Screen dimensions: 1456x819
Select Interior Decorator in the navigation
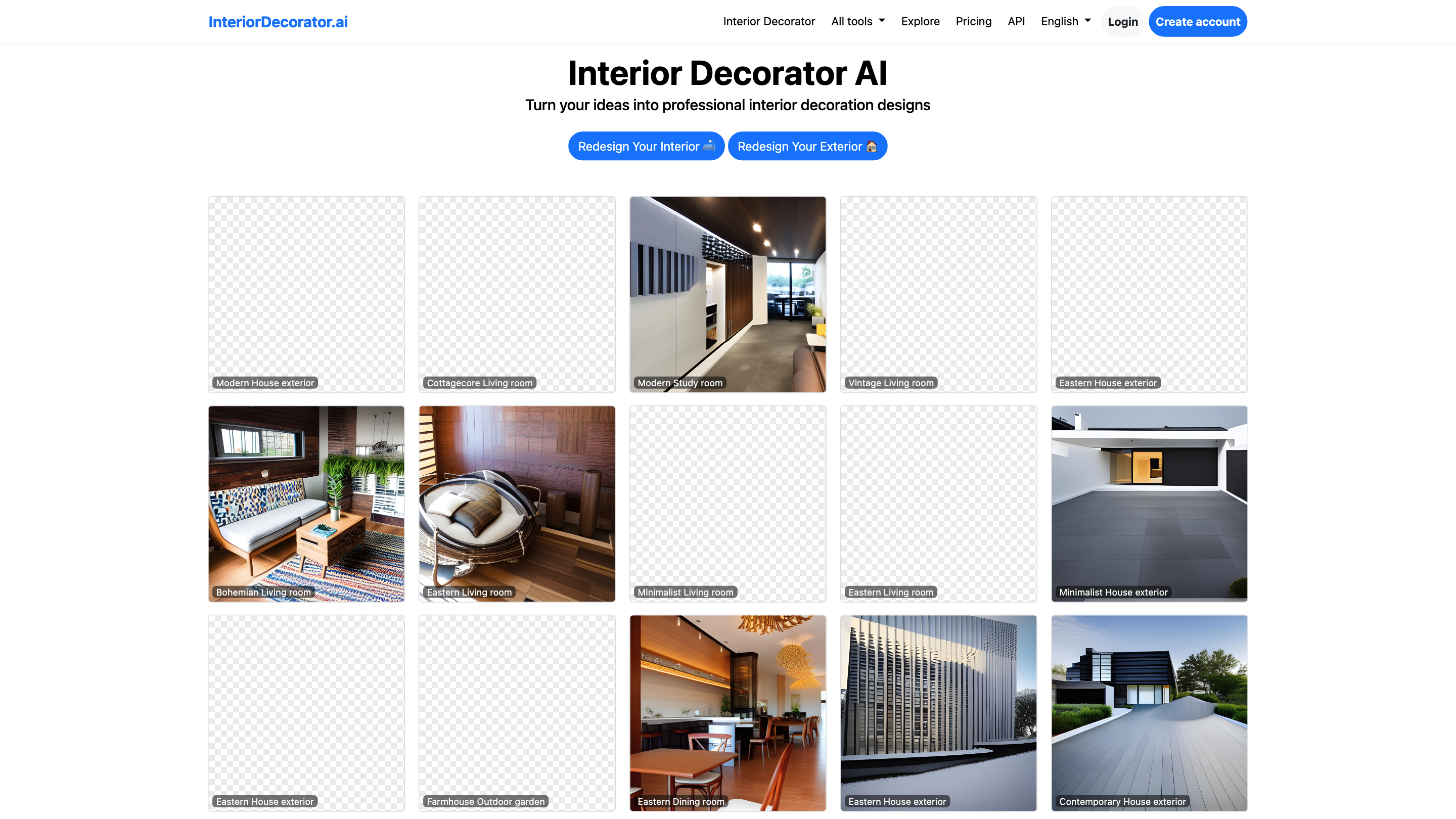tap(769, 21)
